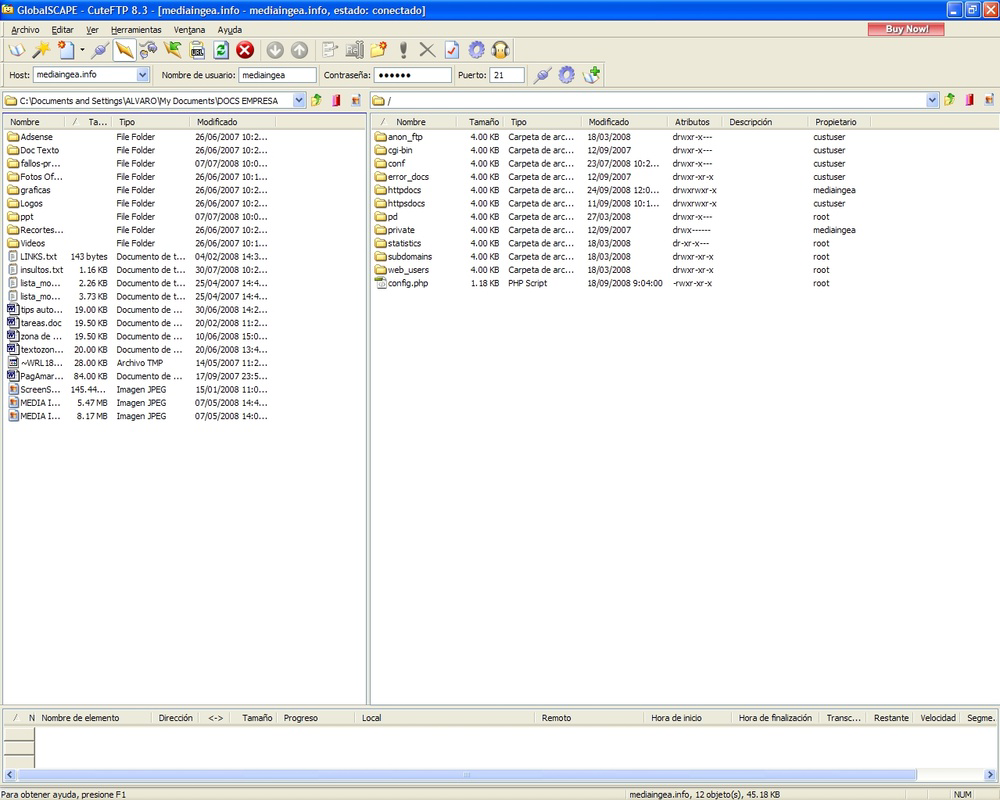Open the Ayuda menu
This screenshot has width=1000, height=800.
230,29
